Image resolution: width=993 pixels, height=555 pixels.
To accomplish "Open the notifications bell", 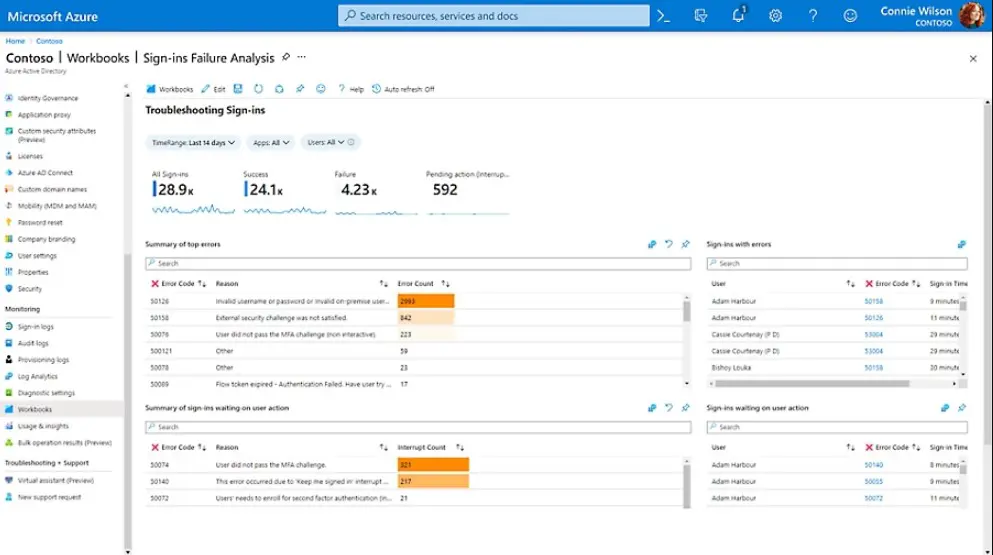I will [738, 15].
